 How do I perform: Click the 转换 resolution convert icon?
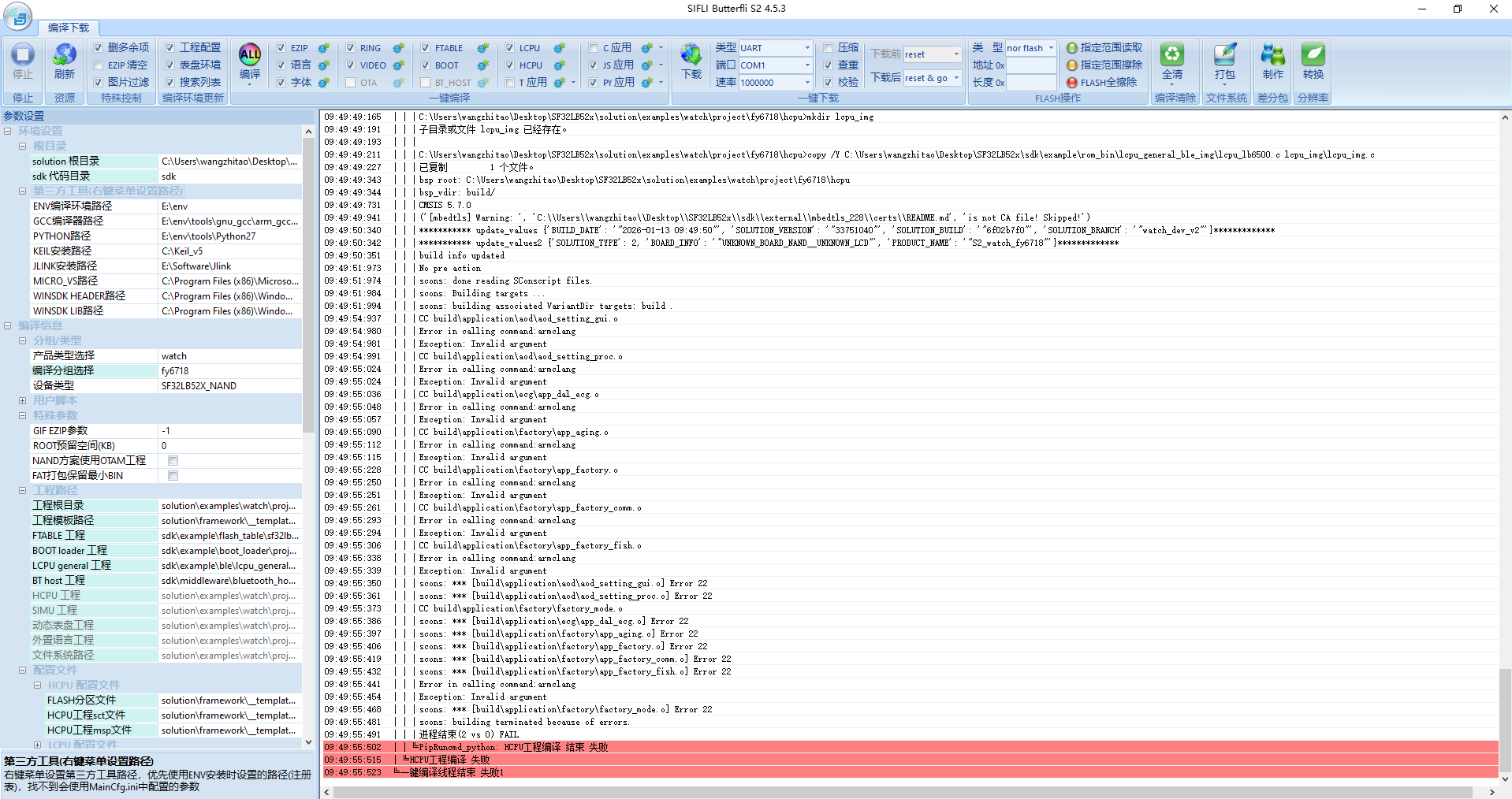pos(1313,55)
